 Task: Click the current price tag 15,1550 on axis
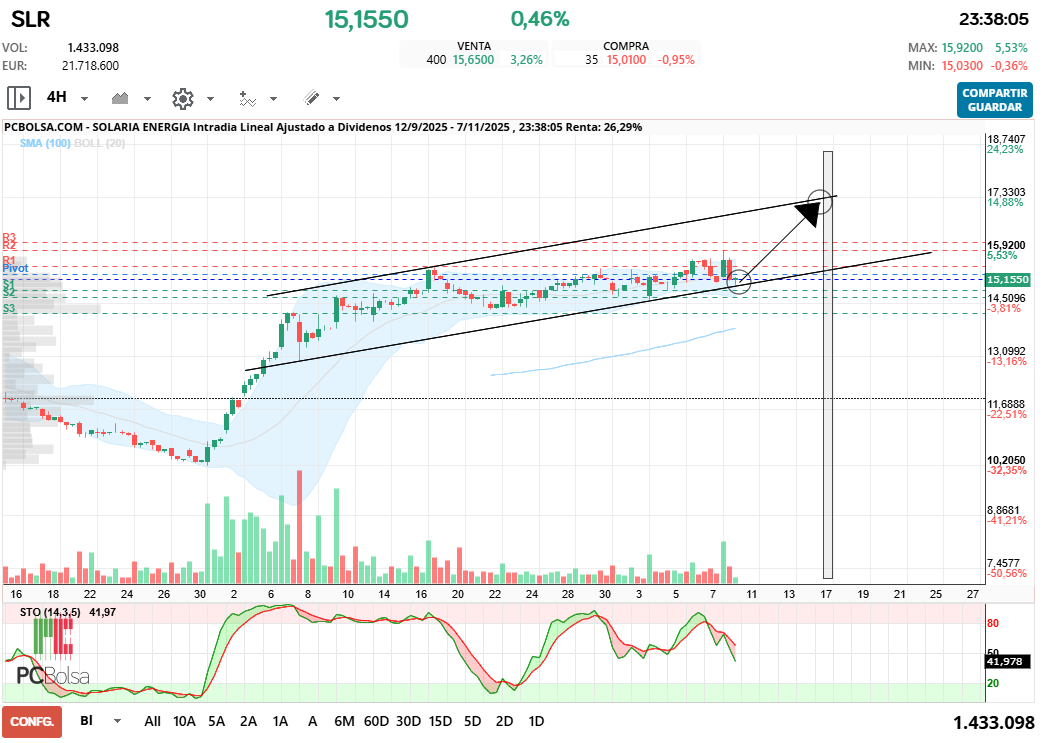coord(1009,281)
